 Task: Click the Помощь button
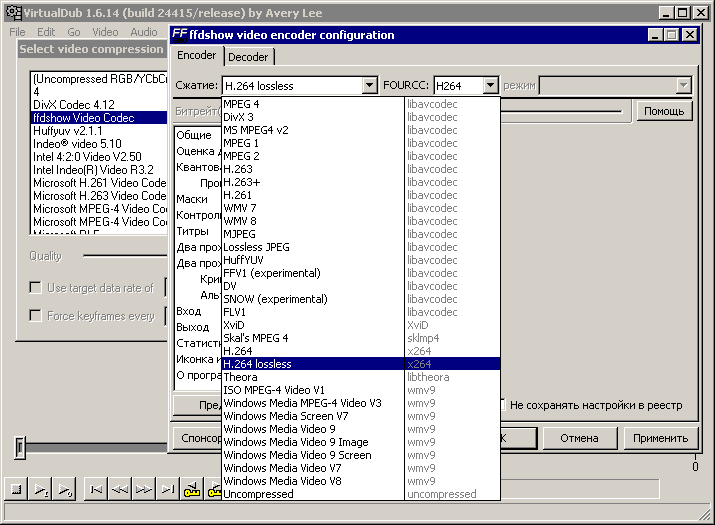coord(664,111)
